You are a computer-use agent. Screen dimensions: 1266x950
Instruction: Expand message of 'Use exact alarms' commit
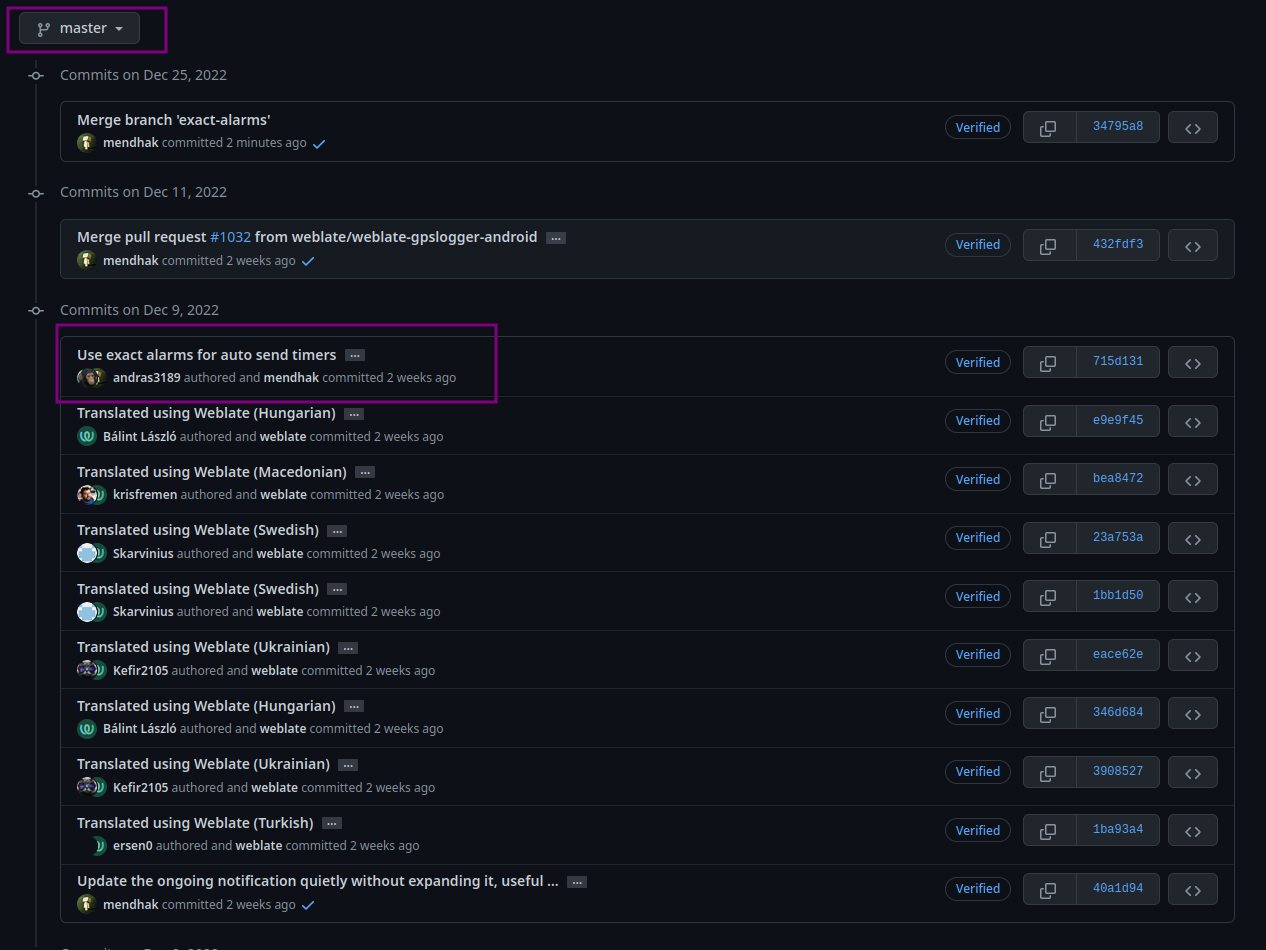click(x=354, y=355)
